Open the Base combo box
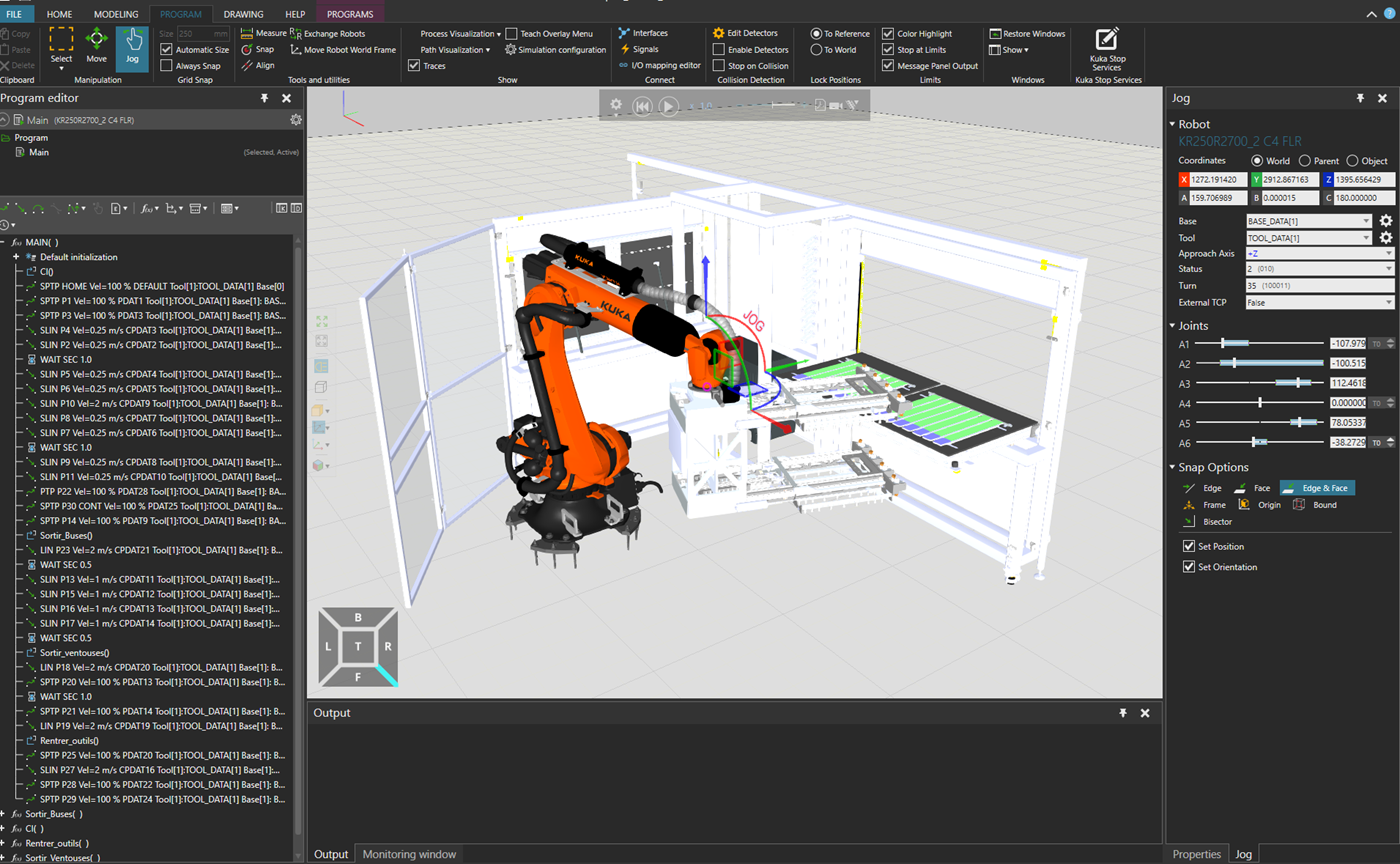 click(x=1309, y=220)
